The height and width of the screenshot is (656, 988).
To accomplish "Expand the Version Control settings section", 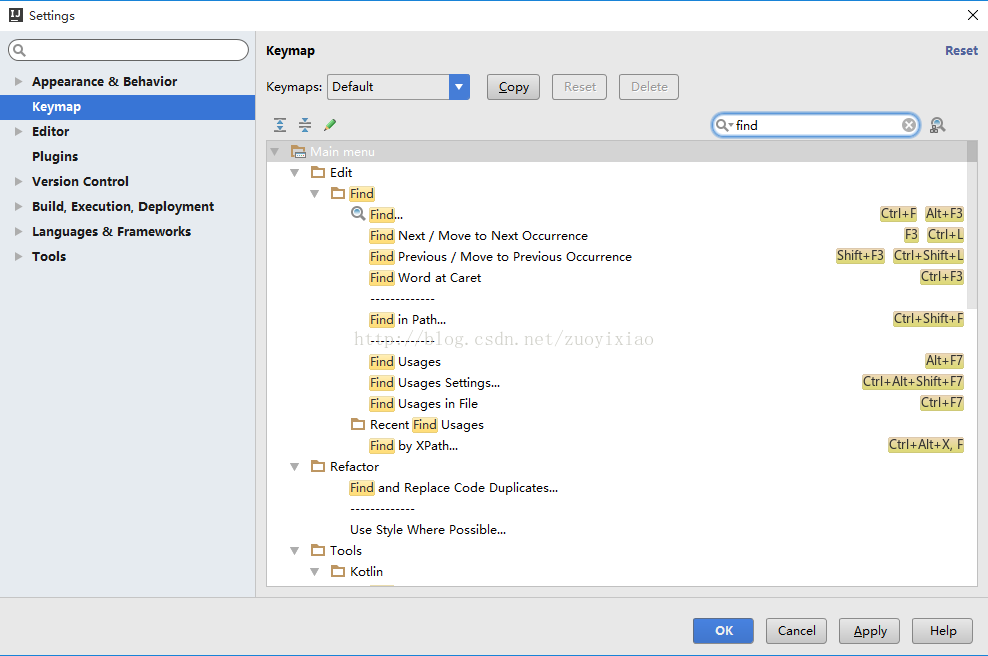I will pyautogui.click(x=18, y=182).
